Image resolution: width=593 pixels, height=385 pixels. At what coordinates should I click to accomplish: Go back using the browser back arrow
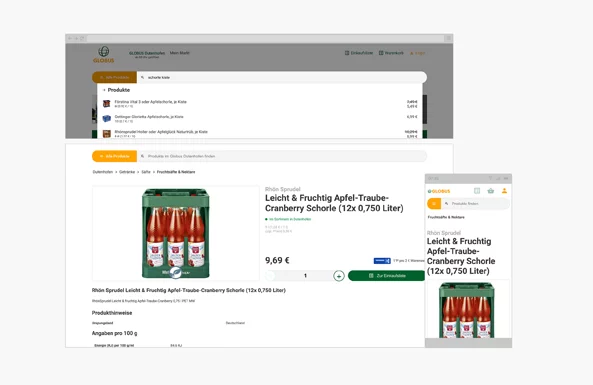click(70, 39)
